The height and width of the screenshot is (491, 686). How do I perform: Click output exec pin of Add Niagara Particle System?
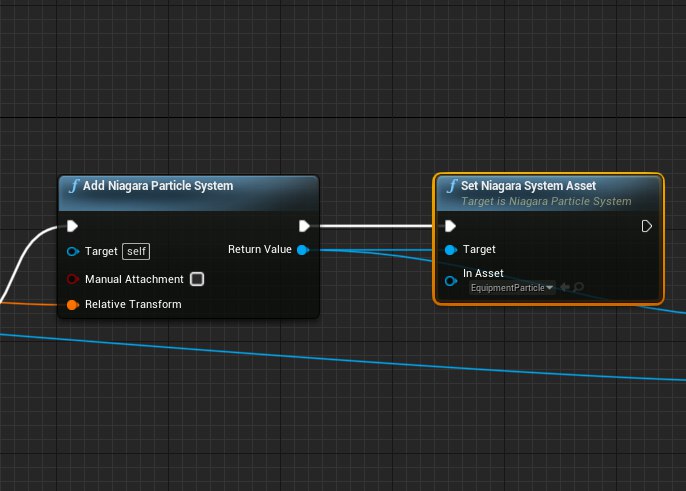(304, 226)
